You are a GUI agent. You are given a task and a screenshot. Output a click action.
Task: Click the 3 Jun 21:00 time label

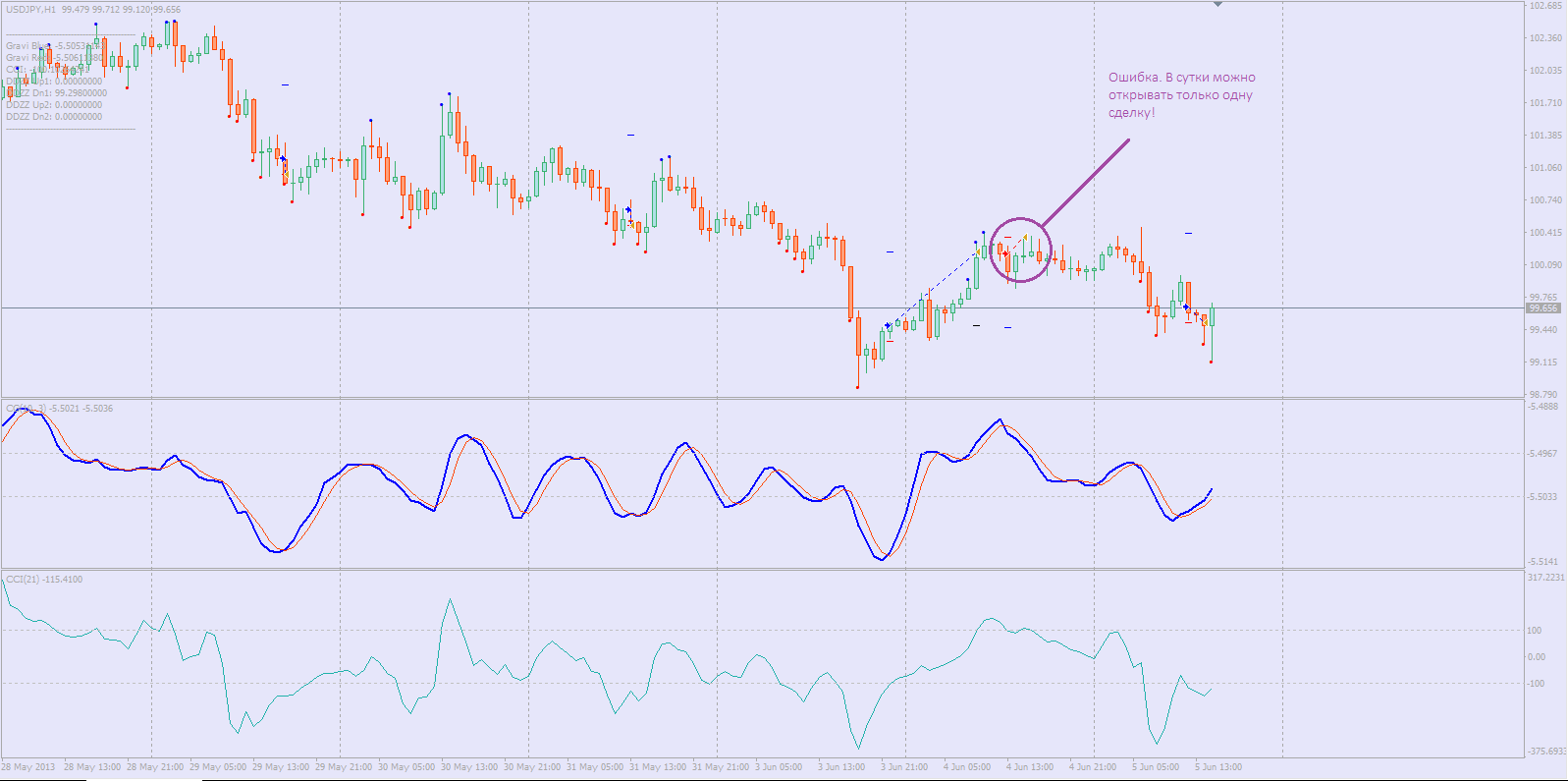tap(904, 767)
